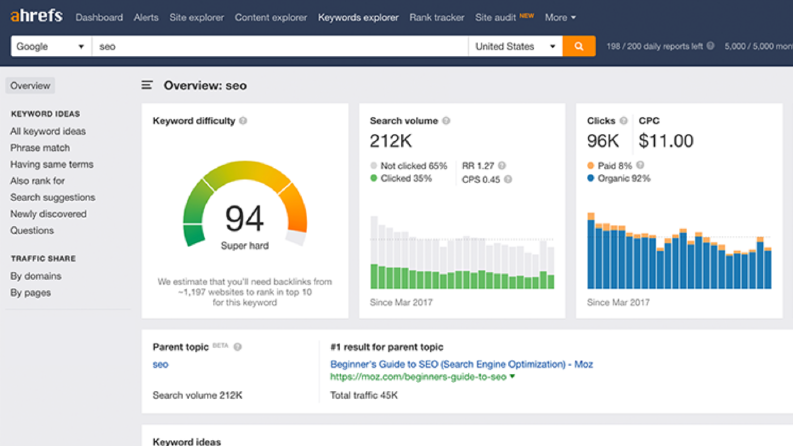This screenshot has height=446, width=793.
Task: Open the Alerts menu item
Action: (x=146, y=17)
